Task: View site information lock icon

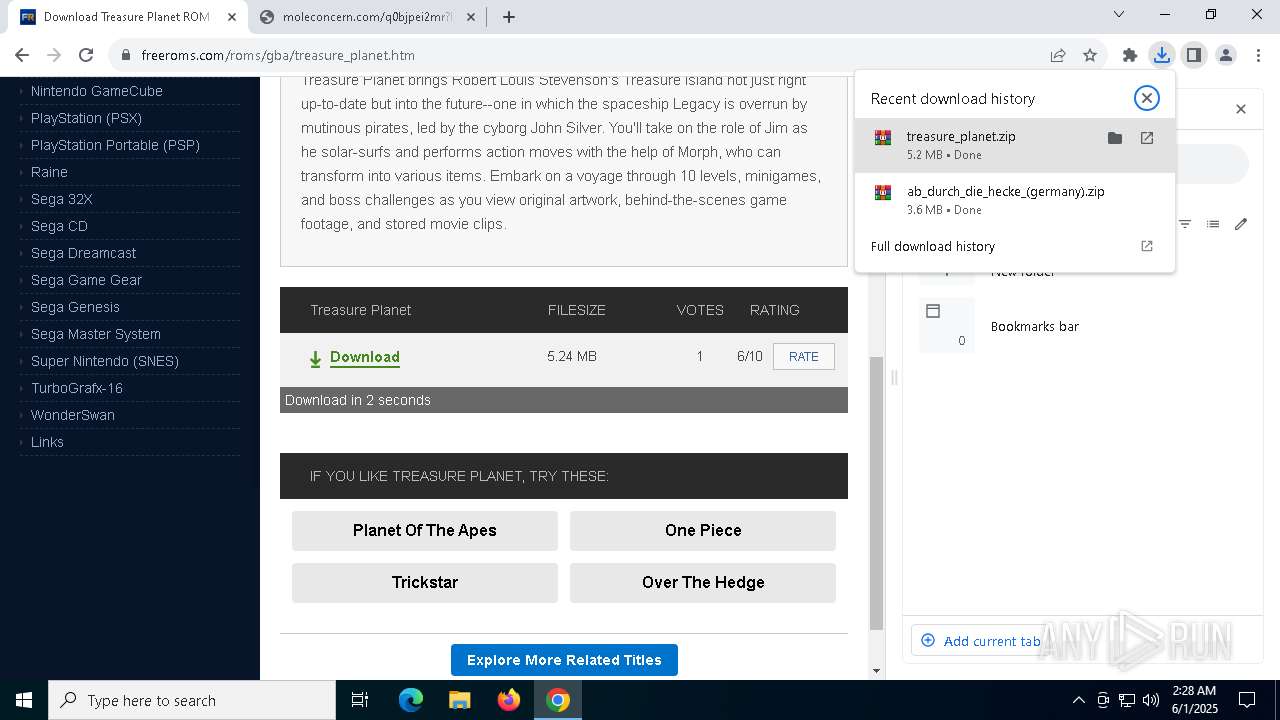Action: 126,55
